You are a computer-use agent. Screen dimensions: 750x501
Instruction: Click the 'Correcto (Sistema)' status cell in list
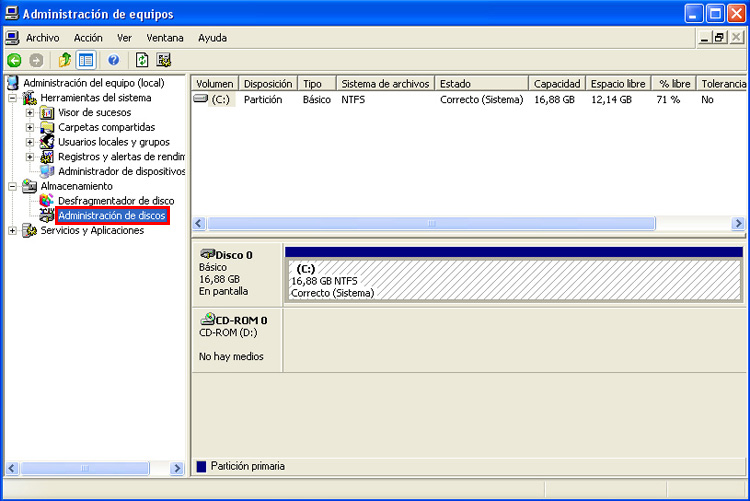[x=482, y=100]
